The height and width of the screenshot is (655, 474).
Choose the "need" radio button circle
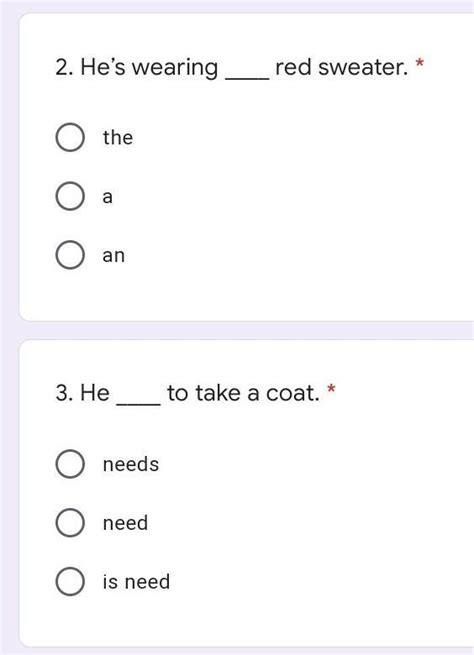[70, 523]
